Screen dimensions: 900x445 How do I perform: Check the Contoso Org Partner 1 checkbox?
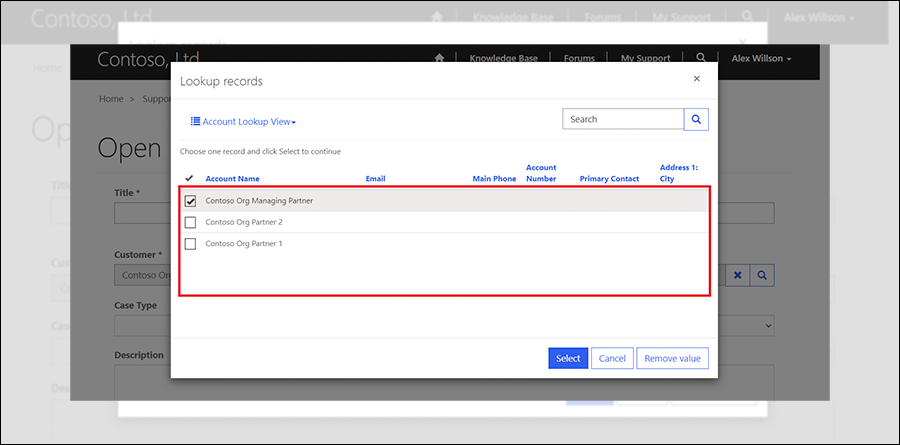tap(191, 244)
